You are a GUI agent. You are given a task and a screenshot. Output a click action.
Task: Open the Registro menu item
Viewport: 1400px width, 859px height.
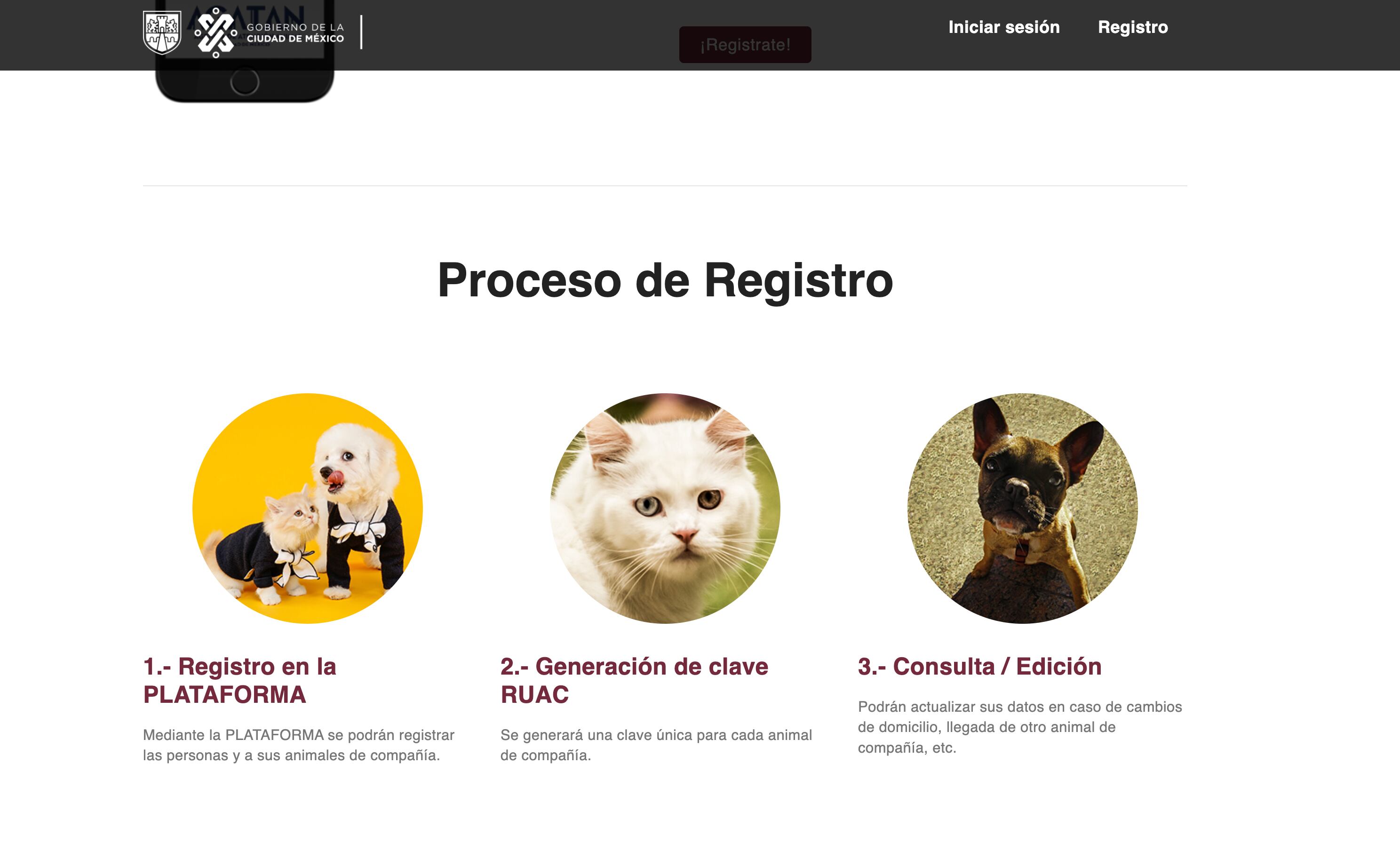tap(1132, 27)
